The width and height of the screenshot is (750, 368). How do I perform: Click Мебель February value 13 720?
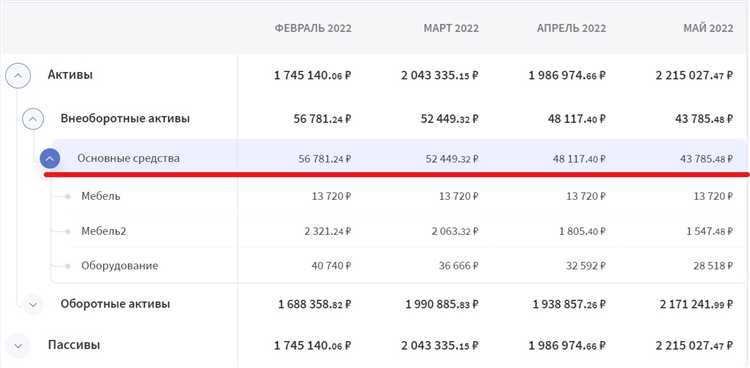331,196
